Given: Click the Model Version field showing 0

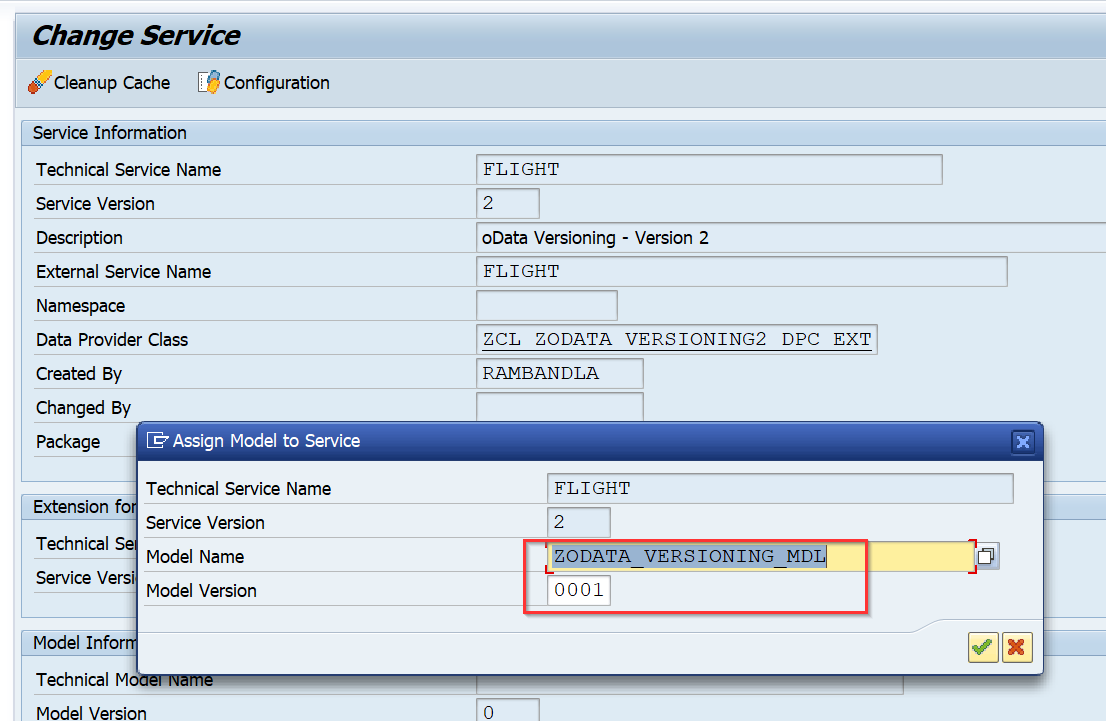Looking at the screenshot, I should [506, 711].
